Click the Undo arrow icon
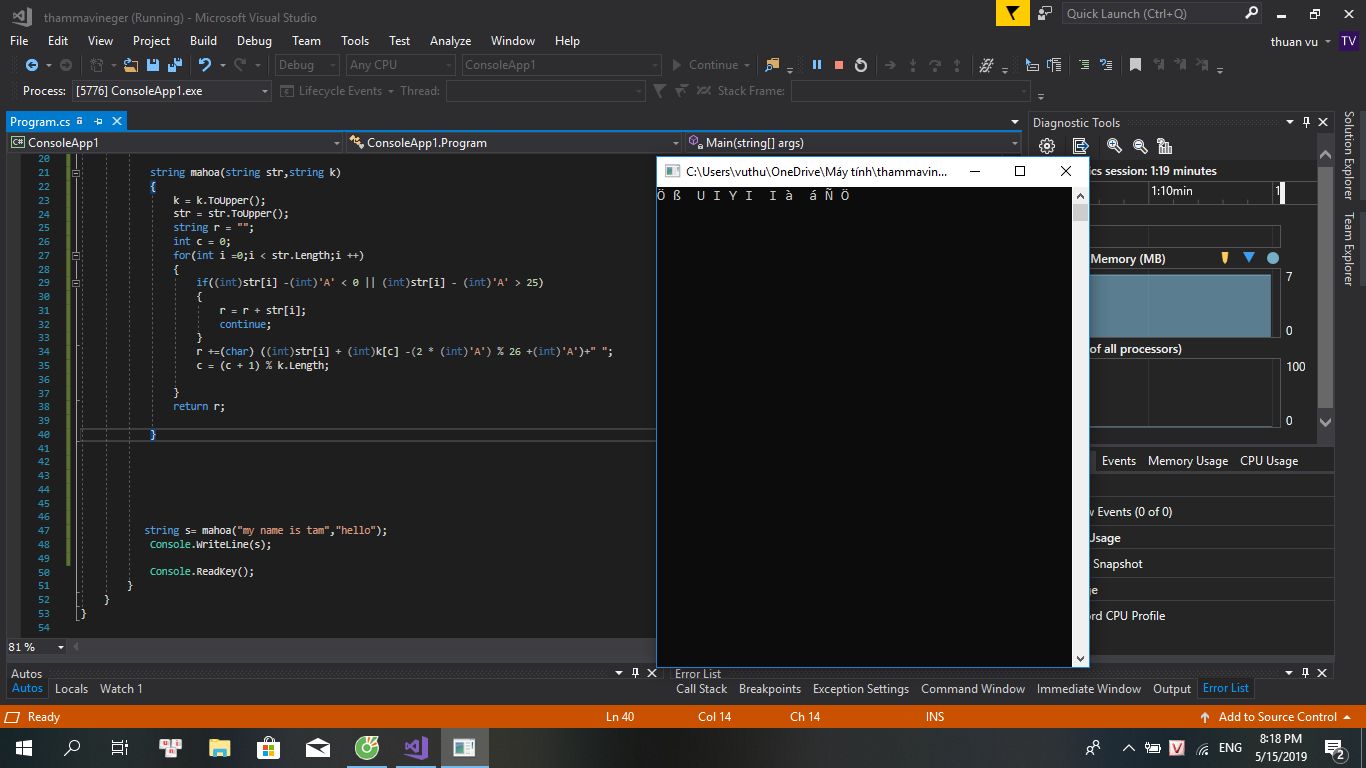This screenshot has width=1366, height=768. click(205, 65)
